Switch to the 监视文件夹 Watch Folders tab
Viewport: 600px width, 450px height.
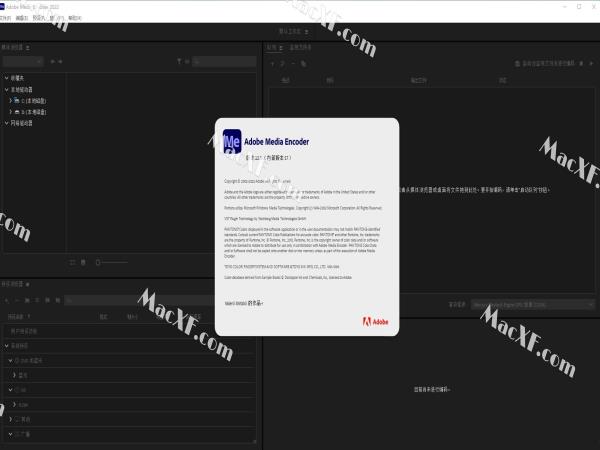[300, 47]
